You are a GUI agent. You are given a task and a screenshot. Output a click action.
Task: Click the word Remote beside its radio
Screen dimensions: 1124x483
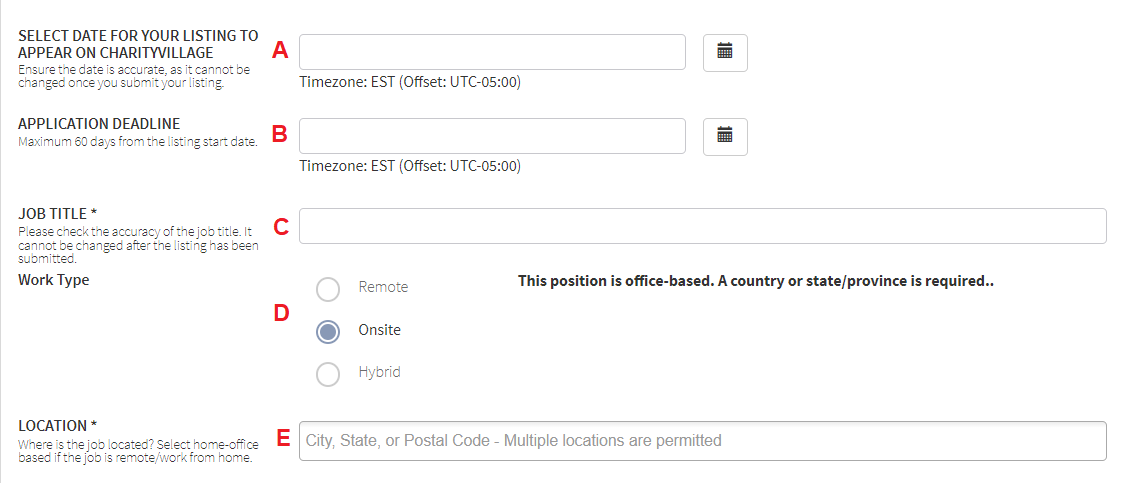[x=383, y=287]
